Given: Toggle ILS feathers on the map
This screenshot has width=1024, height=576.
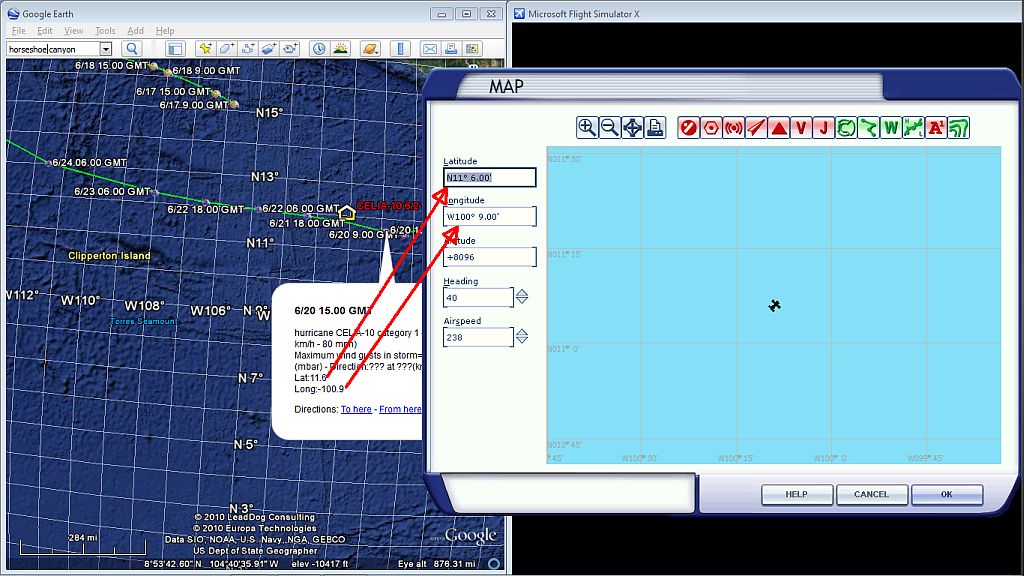Looking at the screenshot, I should 756,127.
